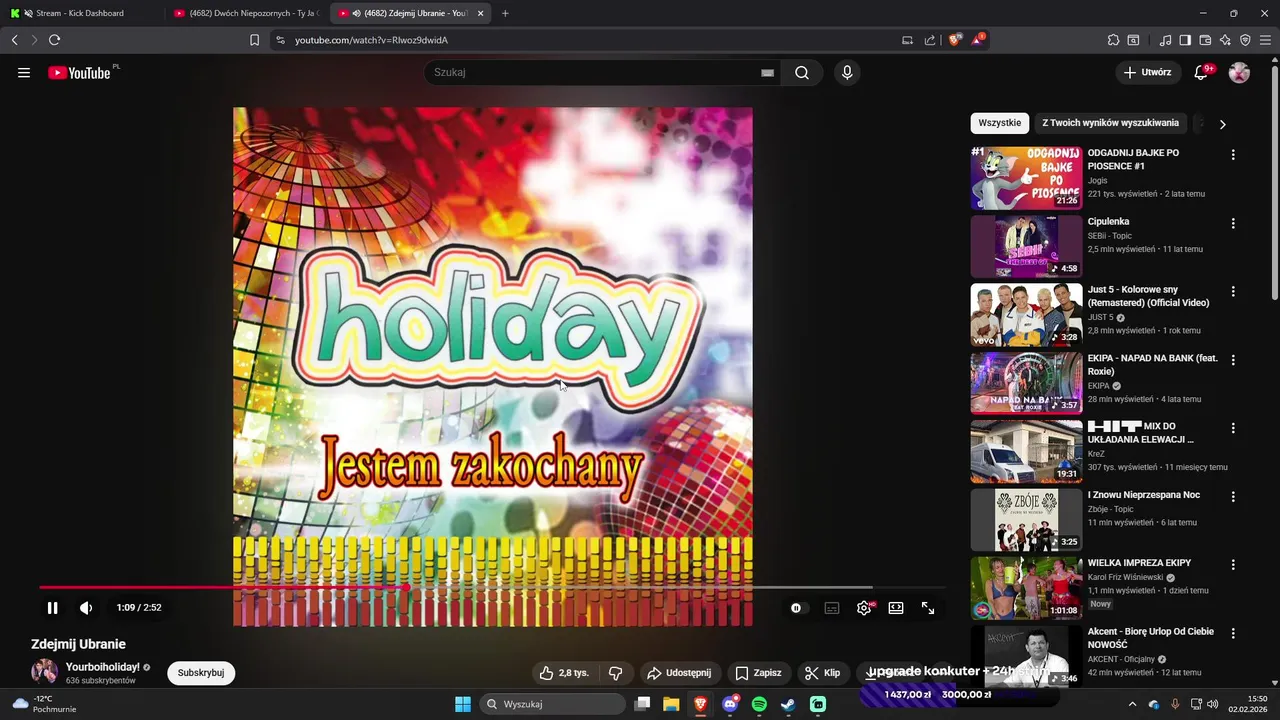1280x720 pixels.
Task: Open Leo AI sparkle icon
Action: (x=1225, y=40)
